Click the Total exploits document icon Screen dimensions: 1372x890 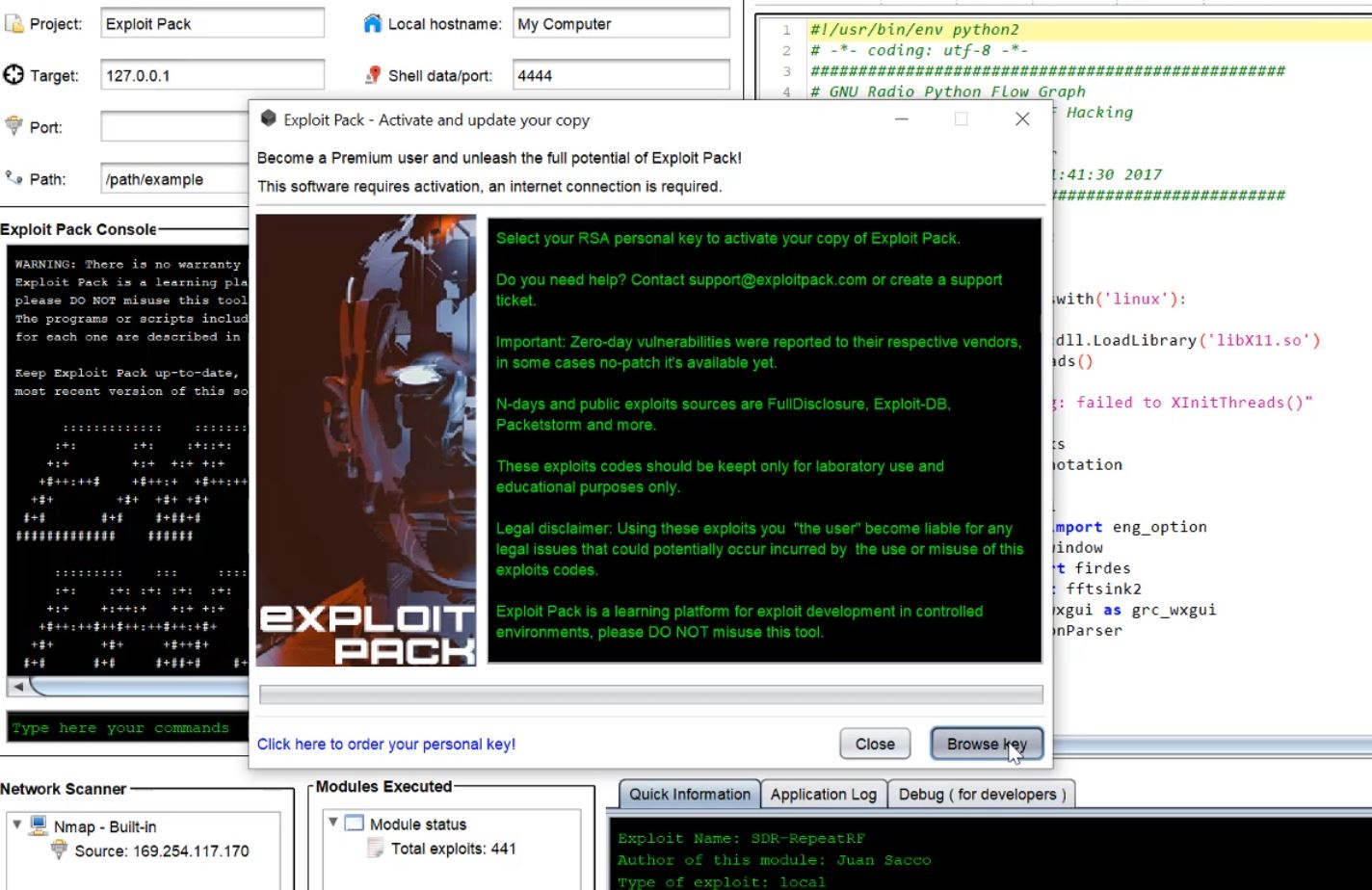coord(377,849)
